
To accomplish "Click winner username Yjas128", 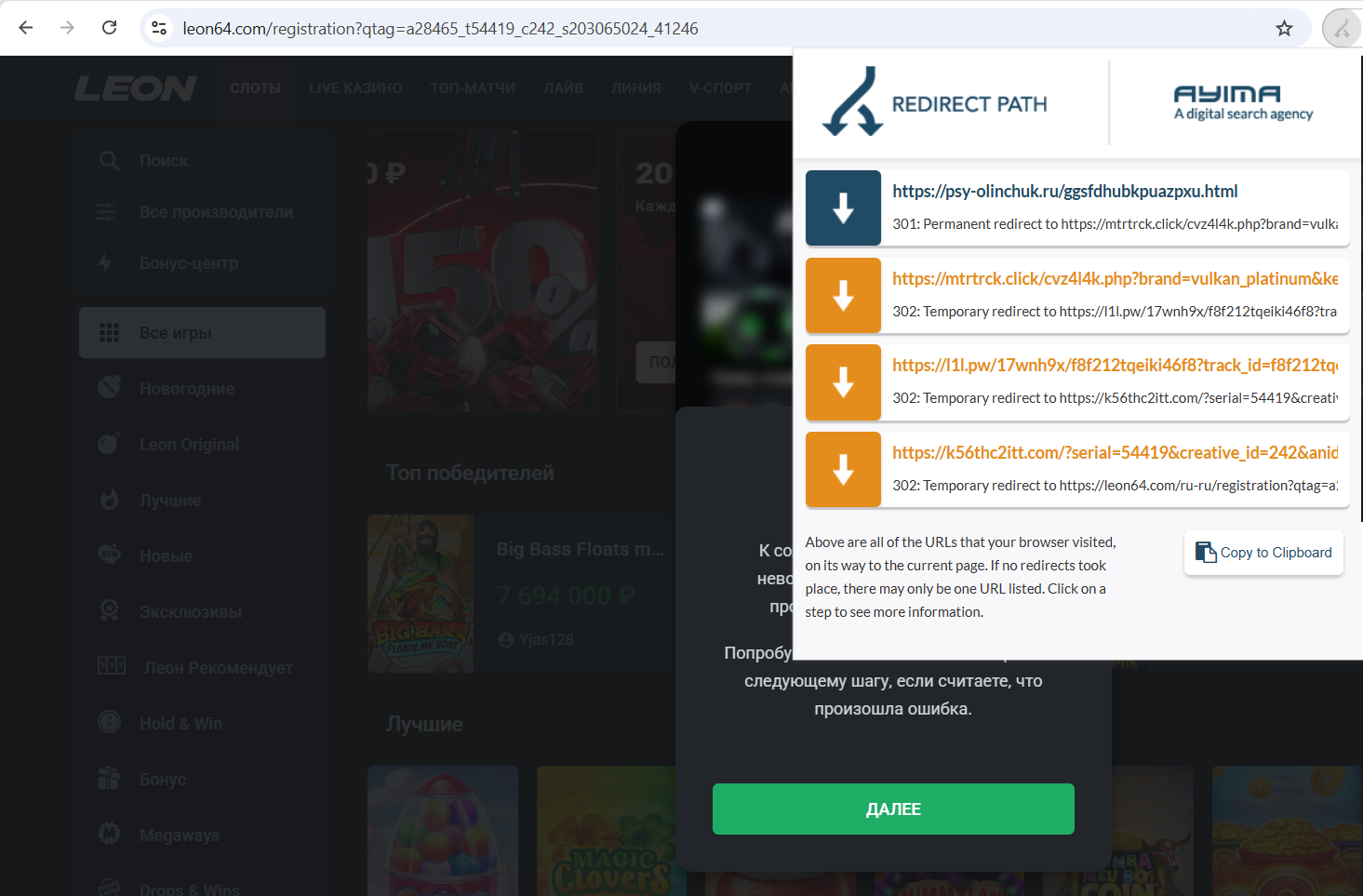I will (x=546, y=639).
